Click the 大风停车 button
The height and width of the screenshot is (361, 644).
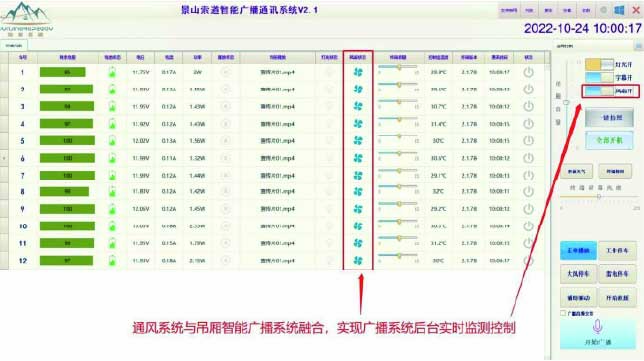(578, 274)
